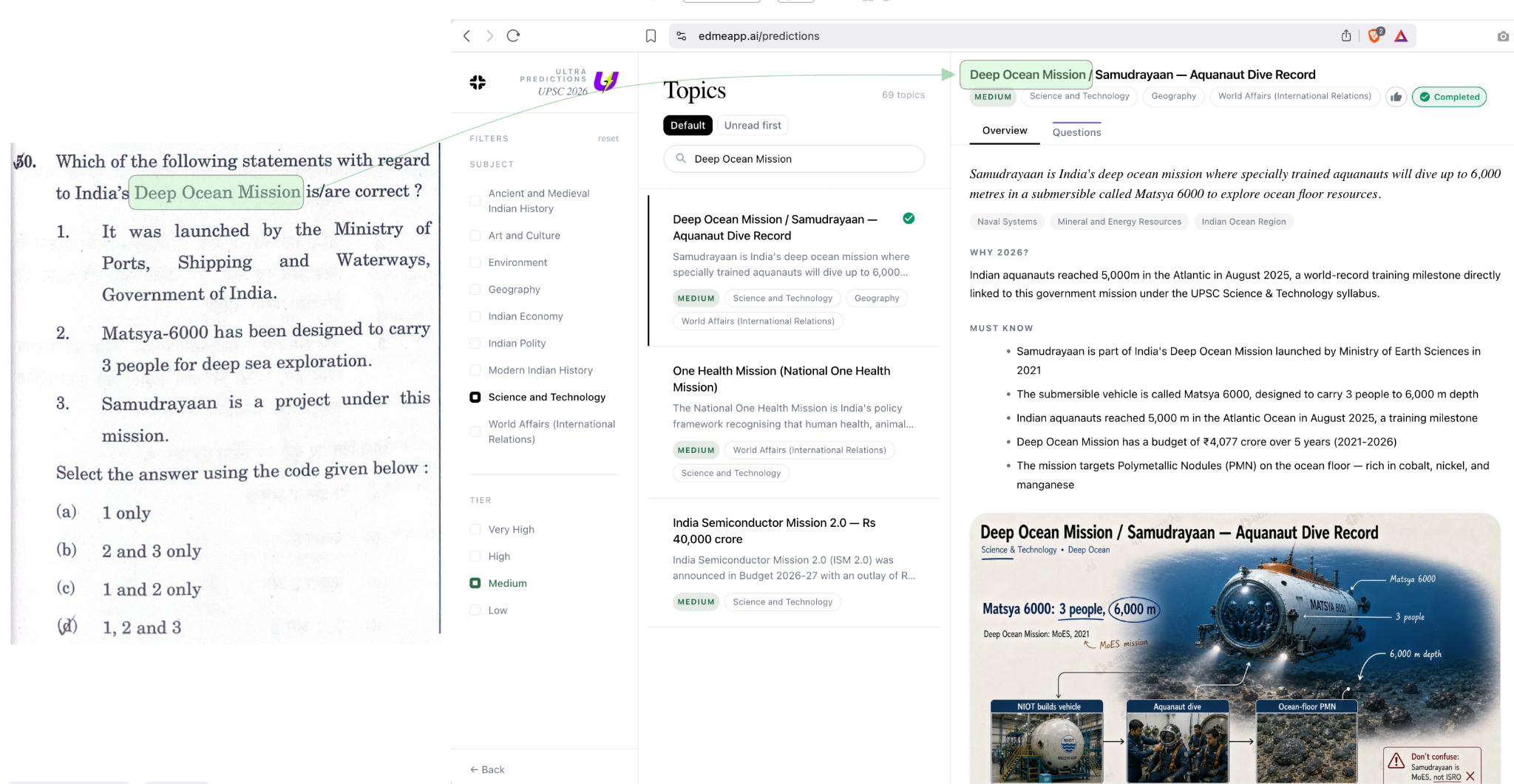Click the '69 topics' count text

click(x=903, y=95)
